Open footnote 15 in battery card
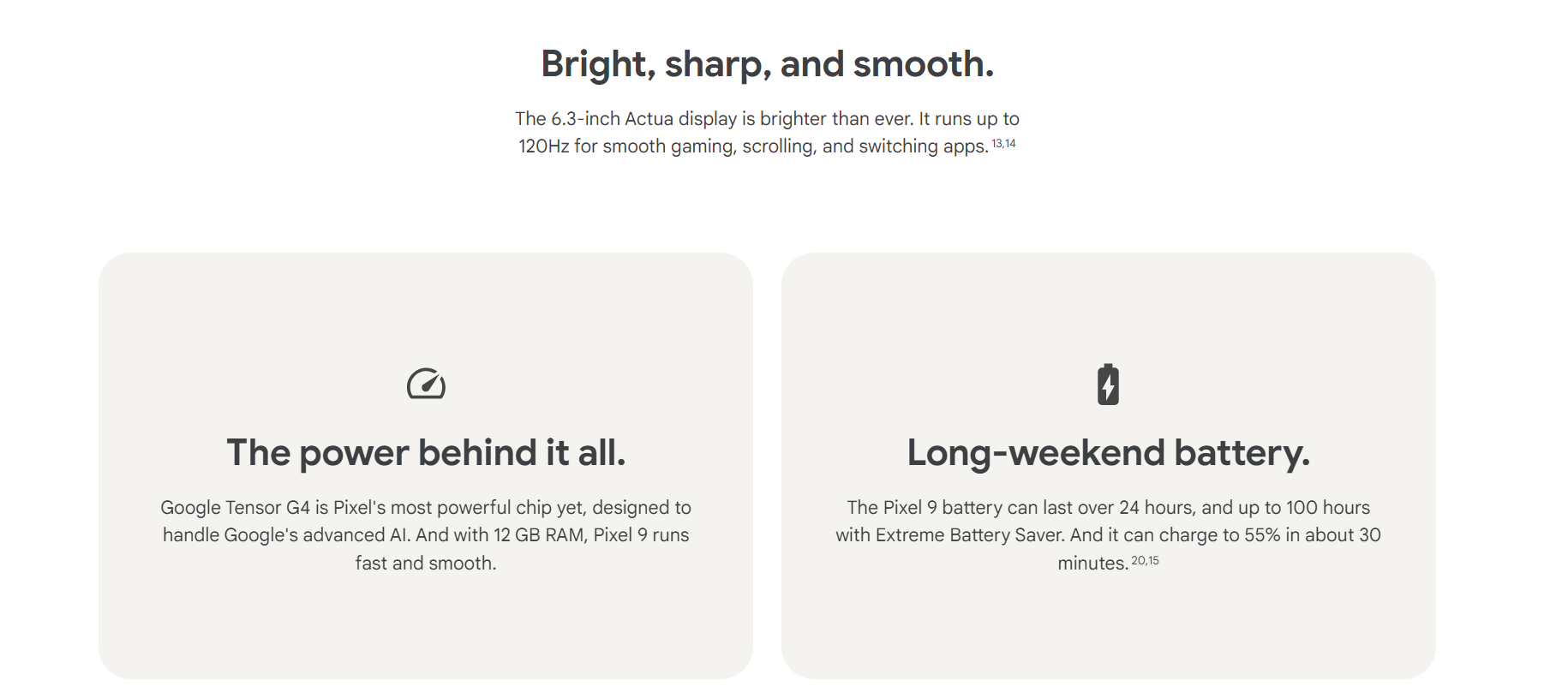Screen dimensions: 1568x692 pos(1153,561)
